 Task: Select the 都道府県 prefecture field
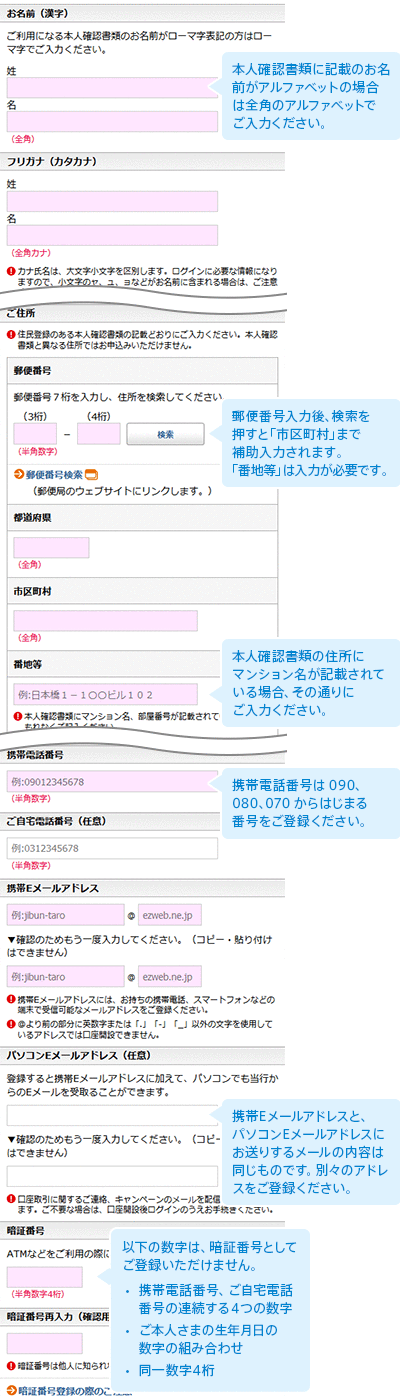click(x=52, y=548)
